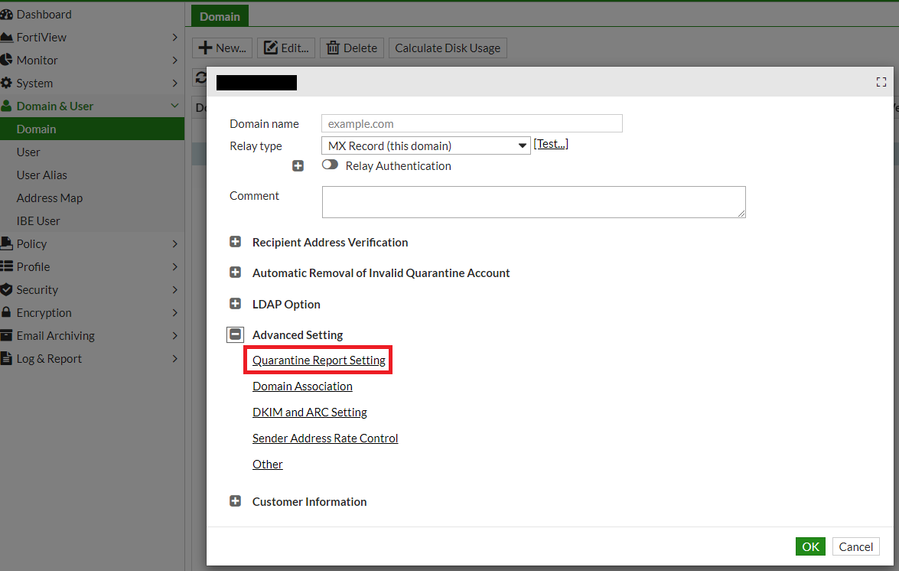Click the System gear icon
This screenshot has width=899, height=571.
pos(7,83)
